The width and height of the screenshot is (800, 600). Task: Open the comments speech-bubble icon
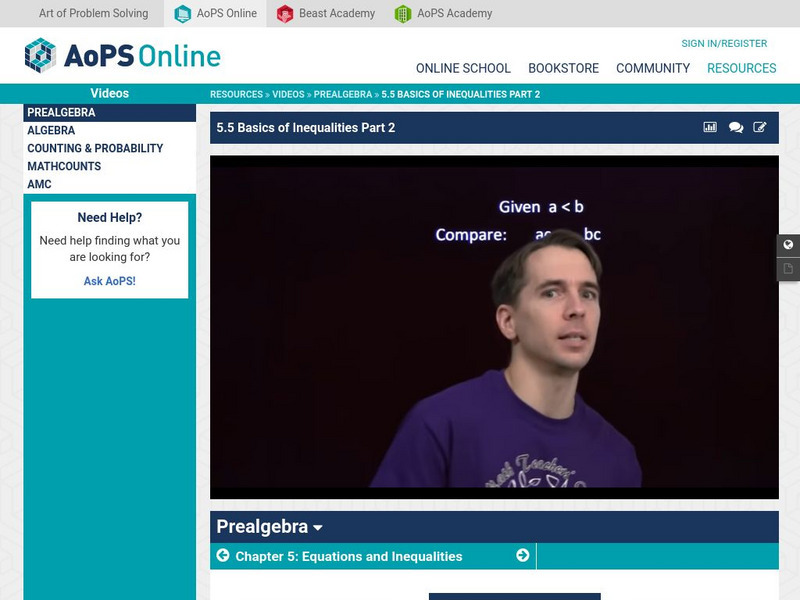click(736, 128)
